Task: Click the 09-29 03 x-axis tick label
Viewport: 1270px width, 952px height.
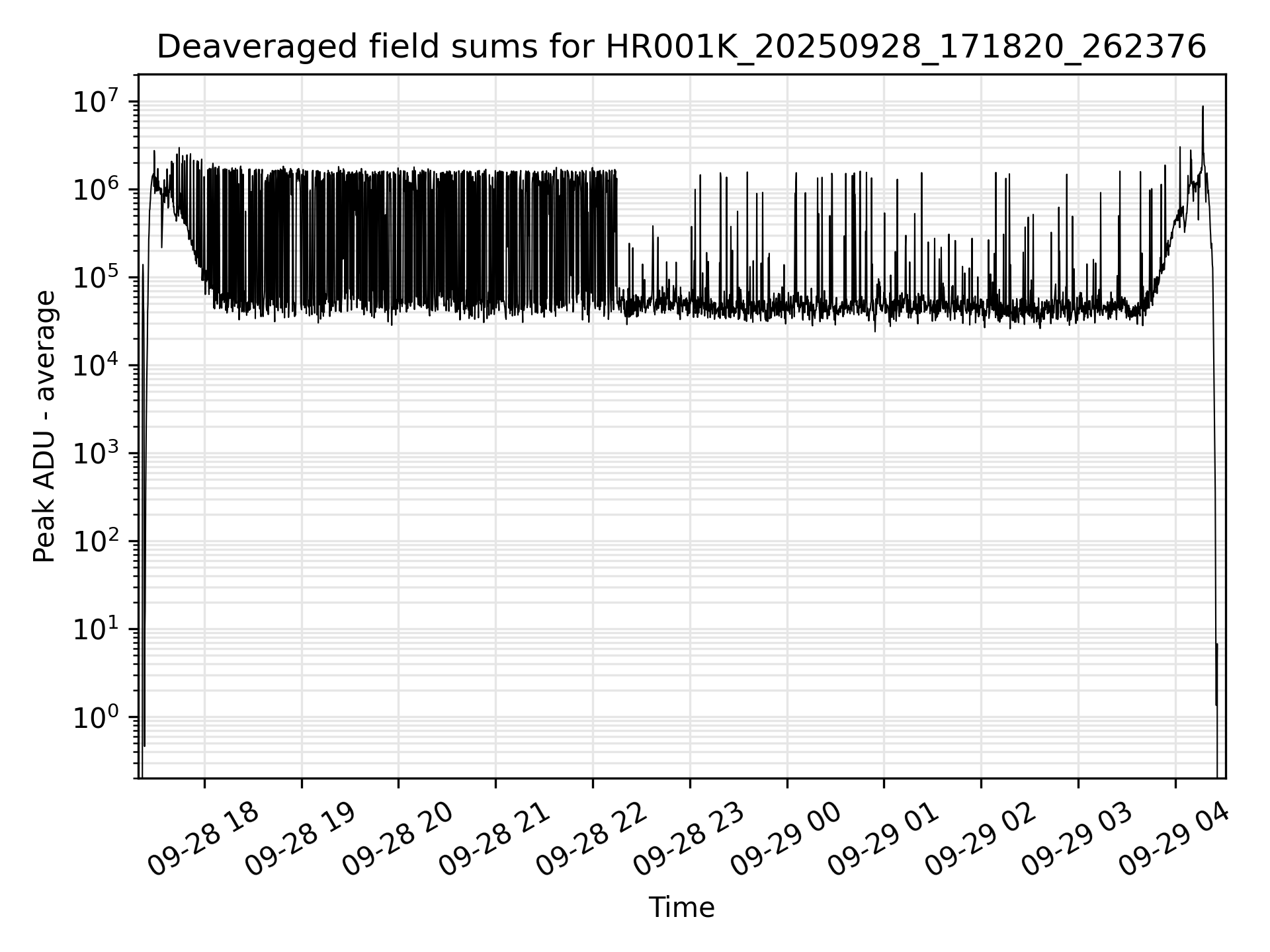Action: [x=1078, y=838]
